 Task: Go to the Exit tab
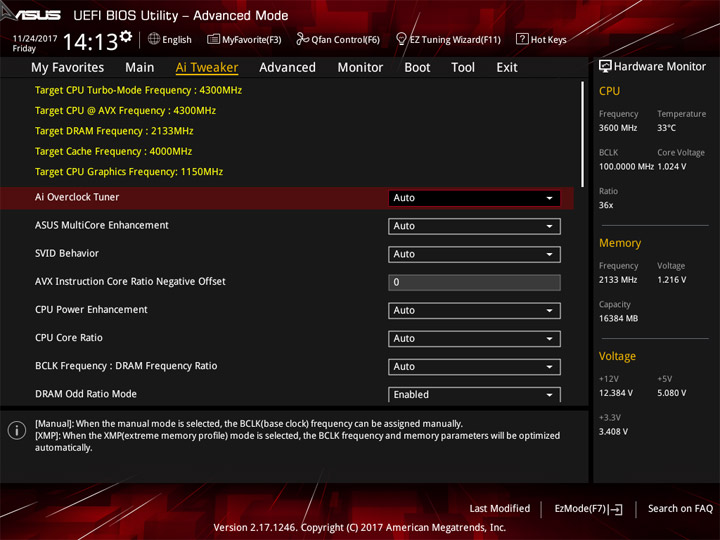point(507,68)
